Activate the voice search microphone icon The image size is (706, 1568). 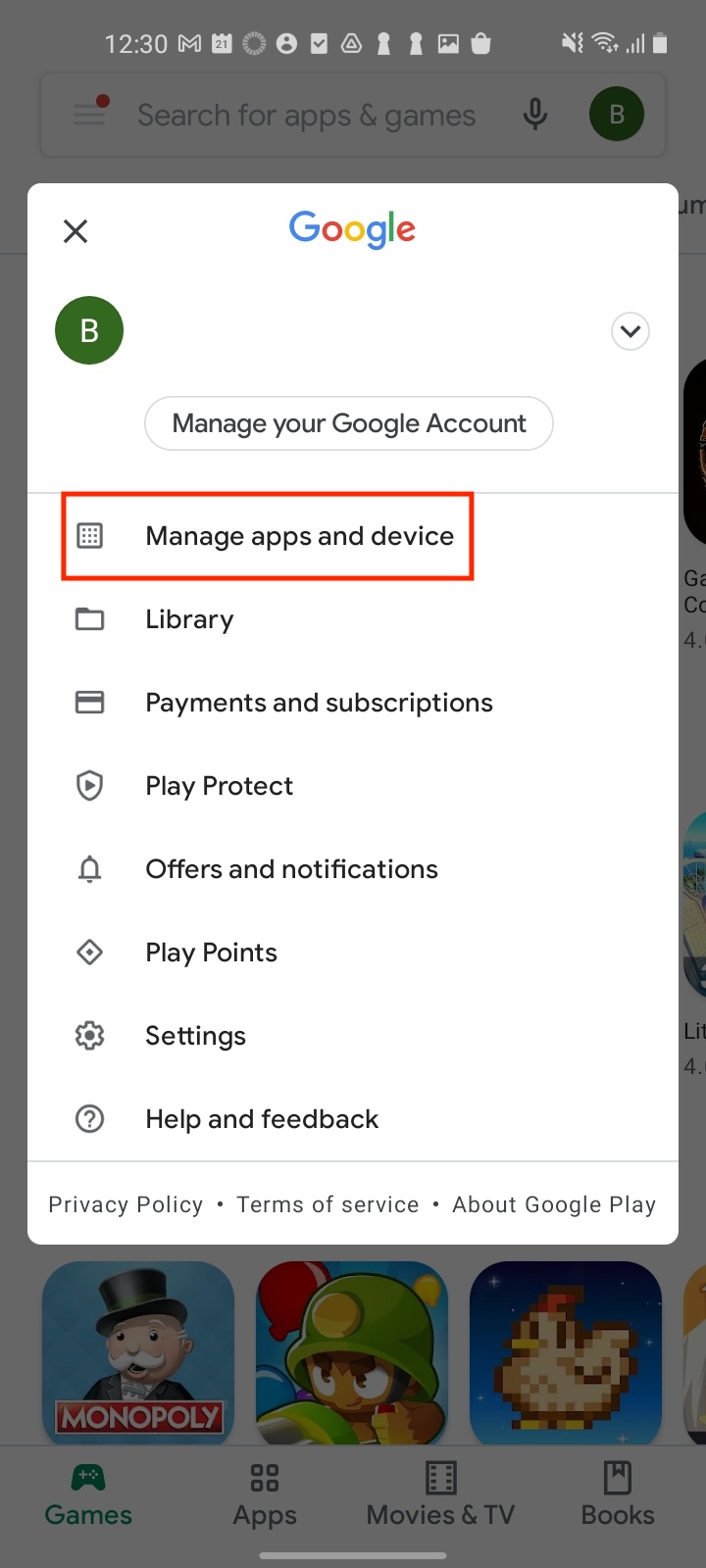[x=534, y=115]
